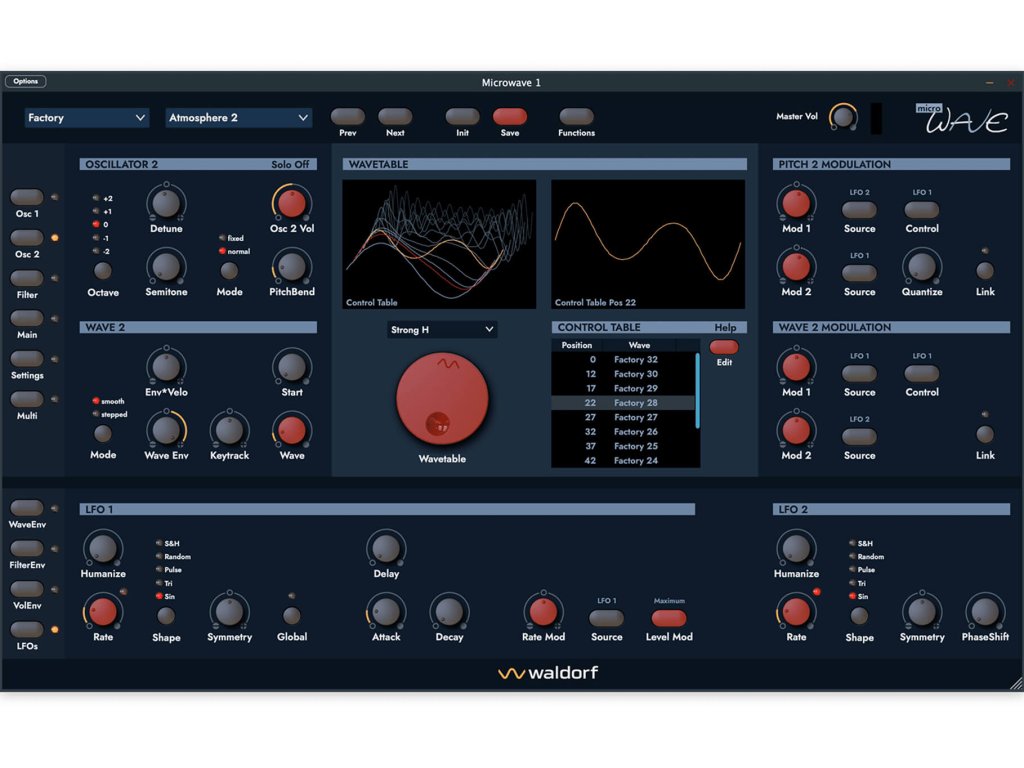Open the Atmosphere 2 preset dropdown
1024x768 pixels.
pos(238,118)
